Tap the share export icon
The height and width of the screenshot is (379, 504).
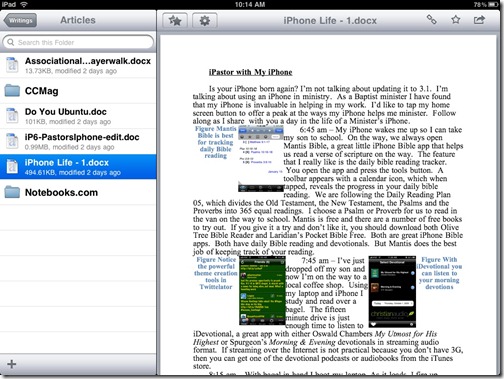click(479, 20)
